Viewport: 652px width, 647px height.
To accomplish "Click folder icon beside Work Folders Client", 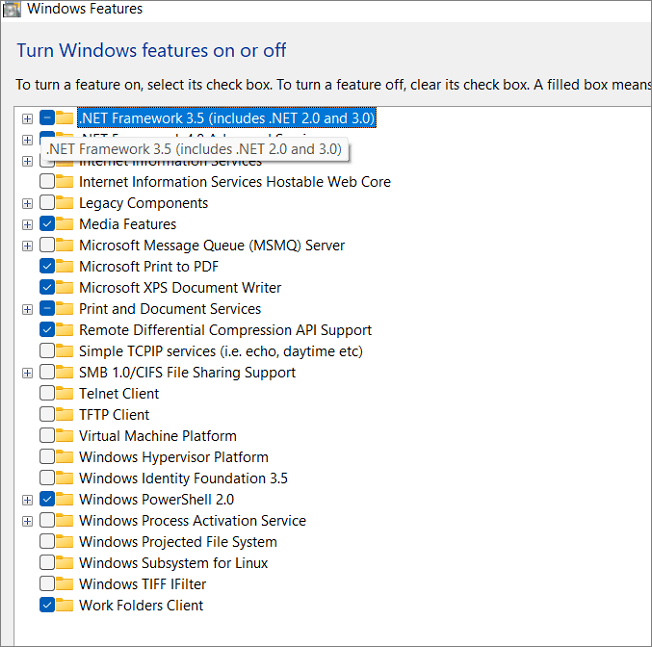I will point(65,605).
